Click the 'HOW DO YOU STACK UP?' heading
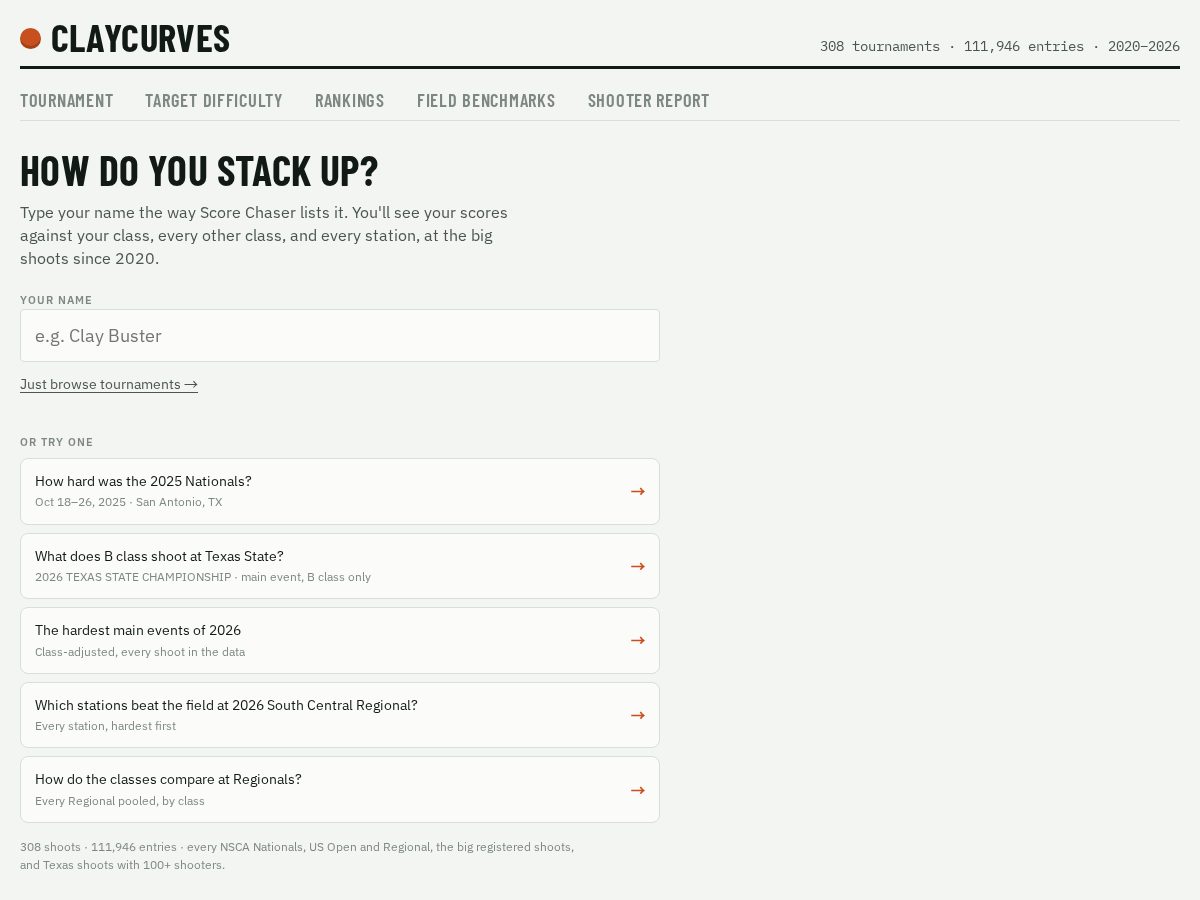 (199, 171)
